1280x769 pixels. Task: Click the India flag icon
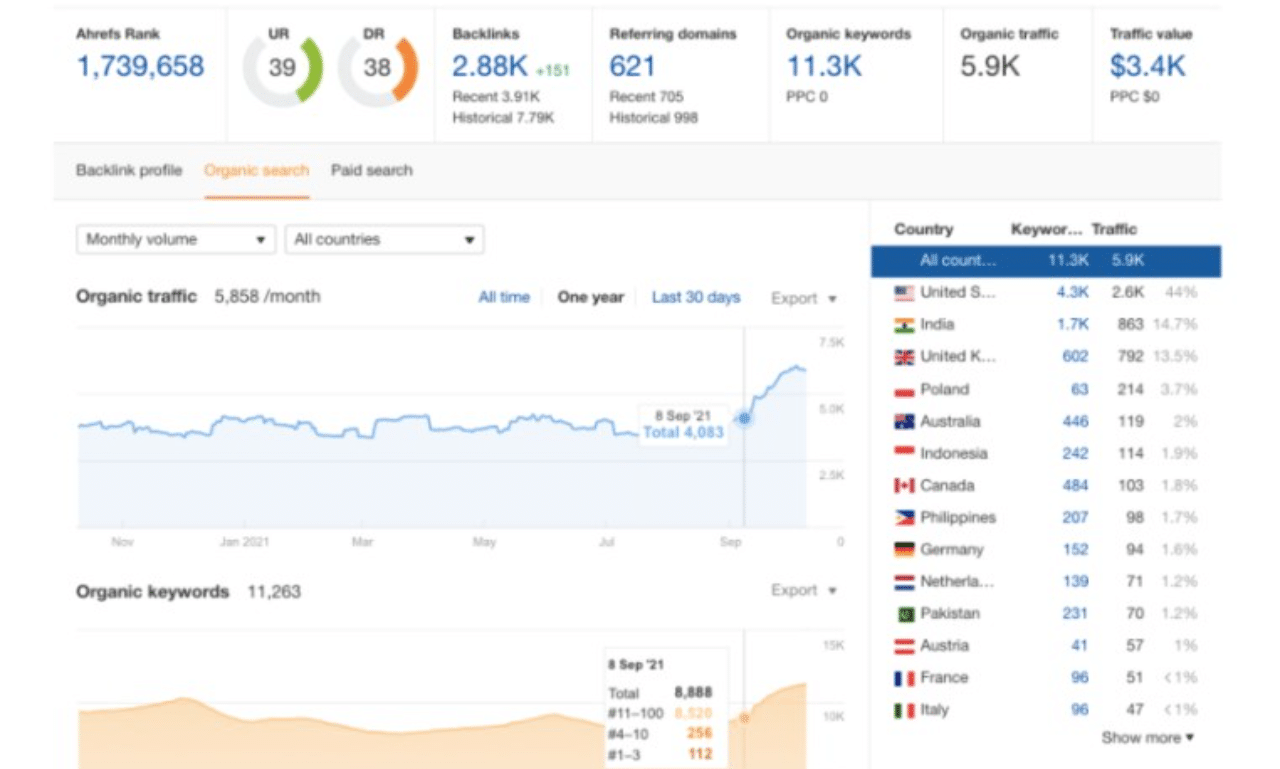point(904,325)
